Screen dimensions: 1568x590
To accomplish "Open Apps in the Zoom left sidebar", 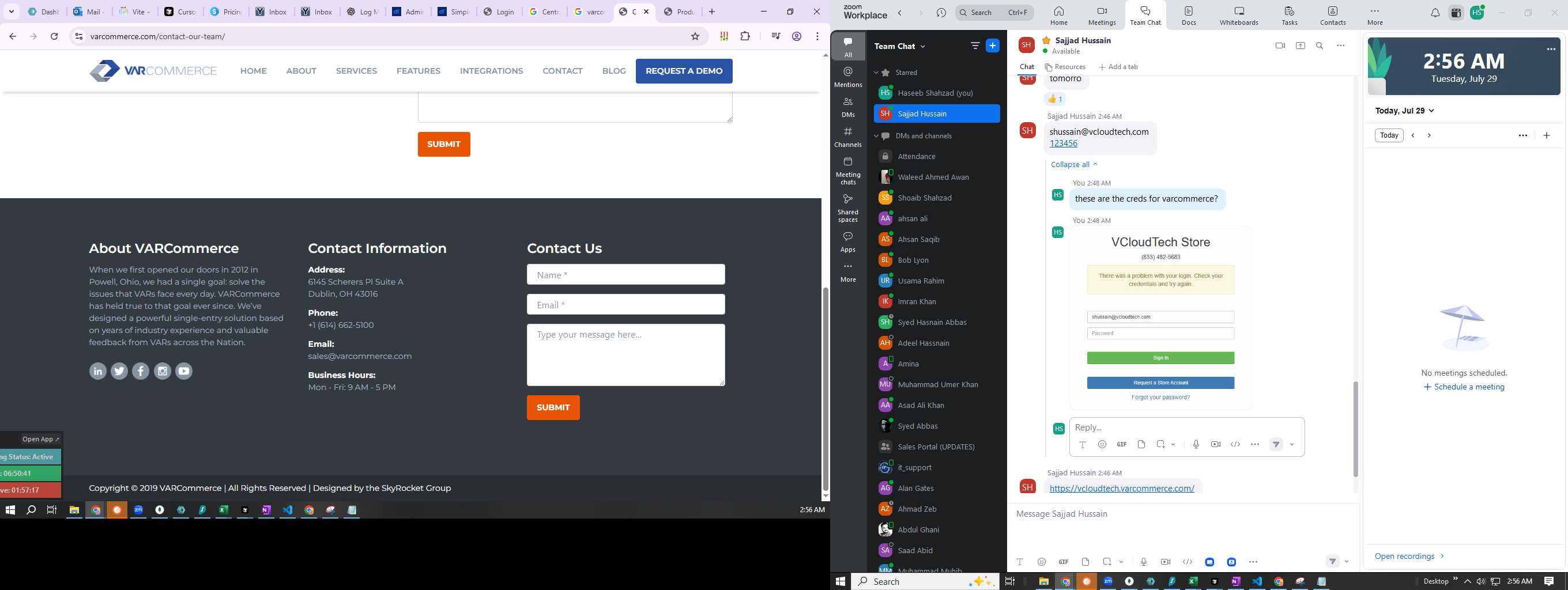I will pyautogui.click(x=848, y=241).
